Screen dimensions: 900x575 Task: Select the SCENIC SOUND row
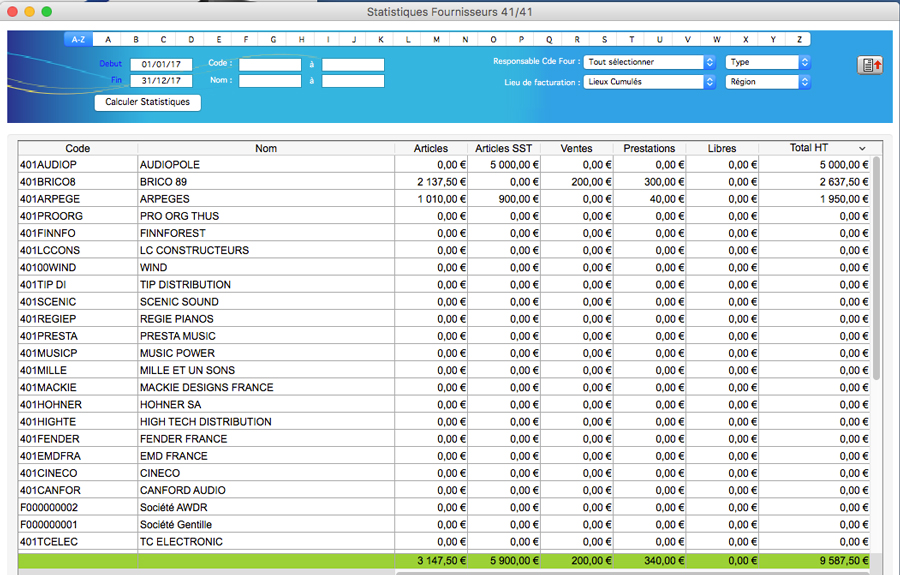coord(444,302)
